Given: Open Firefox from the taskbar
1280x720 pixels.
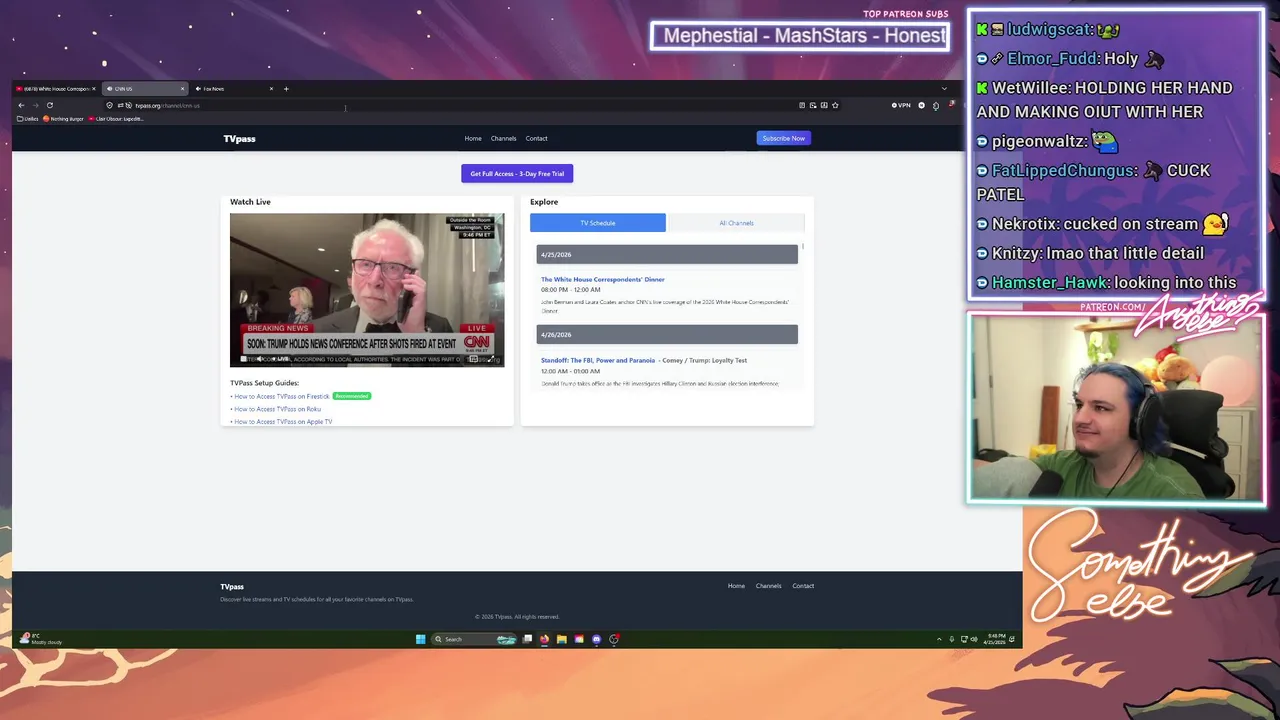Looking at the screenshot, I should point(544,639).
